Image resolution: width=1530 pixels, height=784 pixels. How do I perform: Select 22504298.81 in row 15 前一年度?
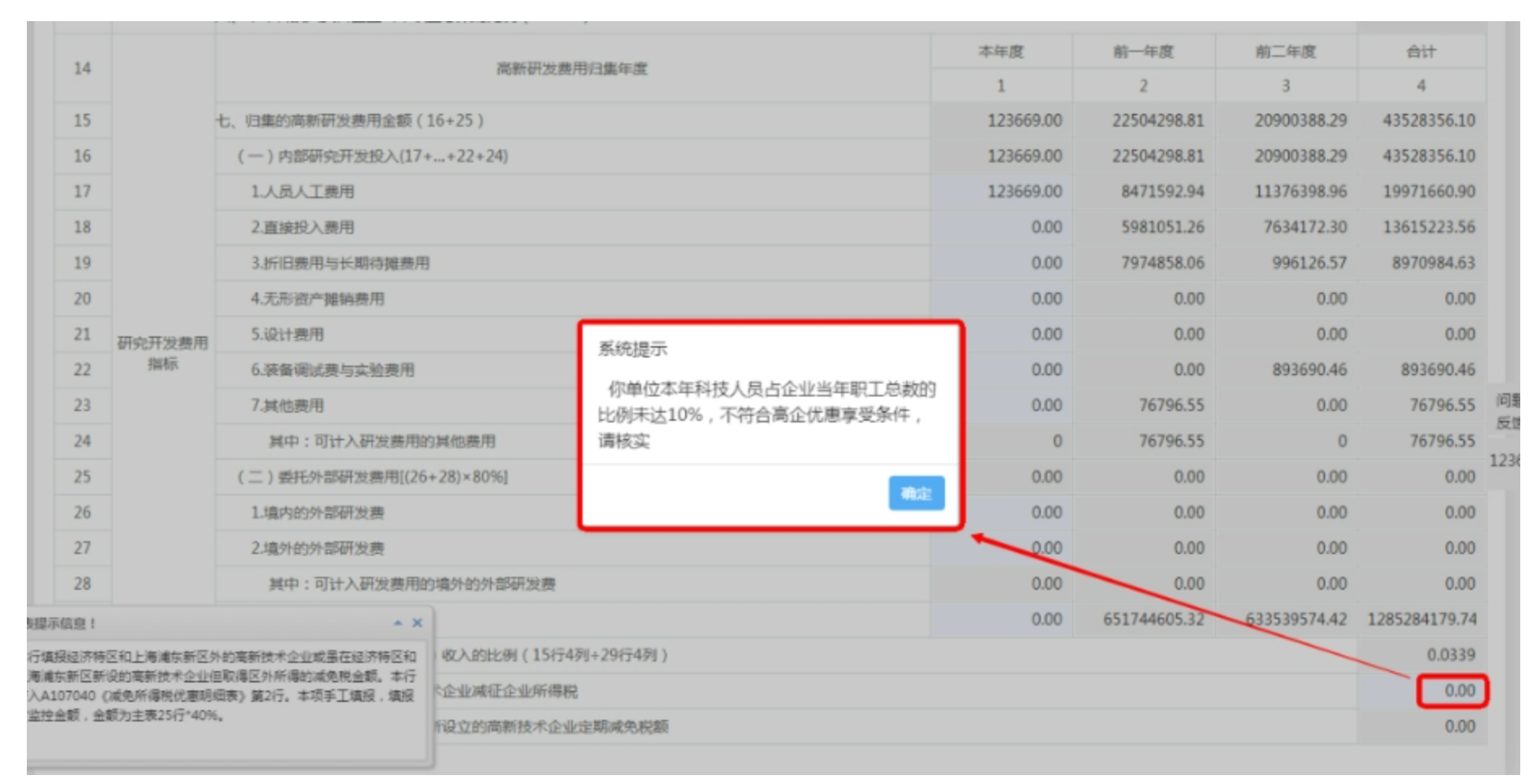click(x=1158, y=120)
